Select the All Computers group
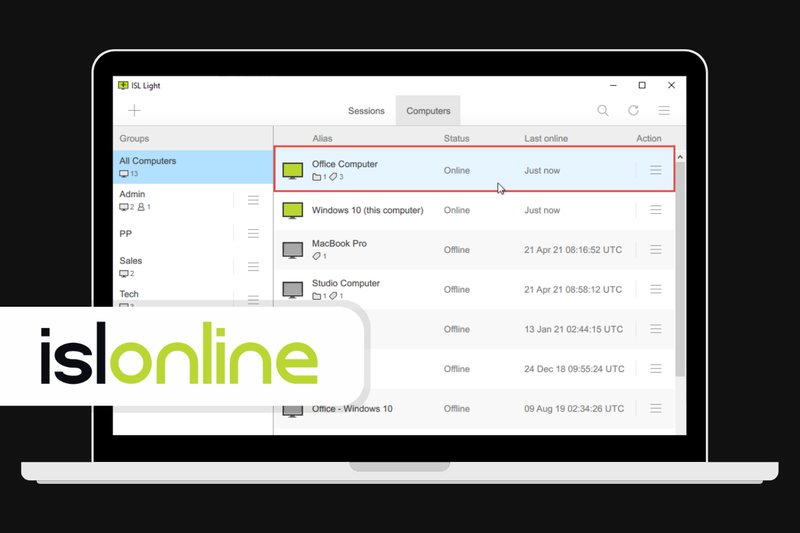 coord(193,167)
